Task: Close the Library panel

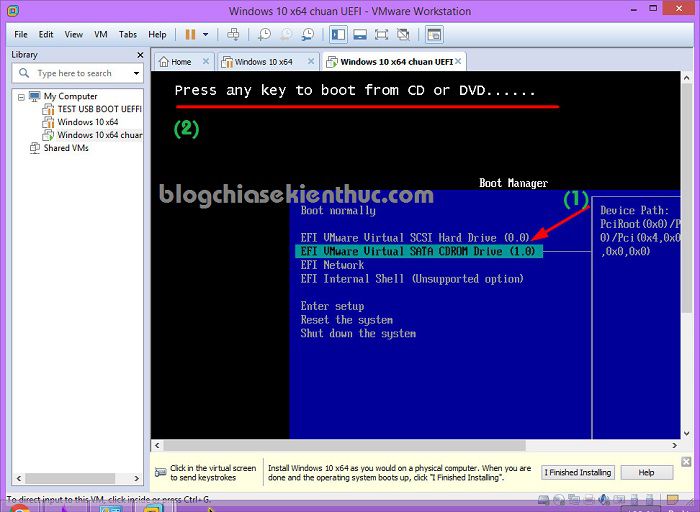Action: [x=140, y=55]
